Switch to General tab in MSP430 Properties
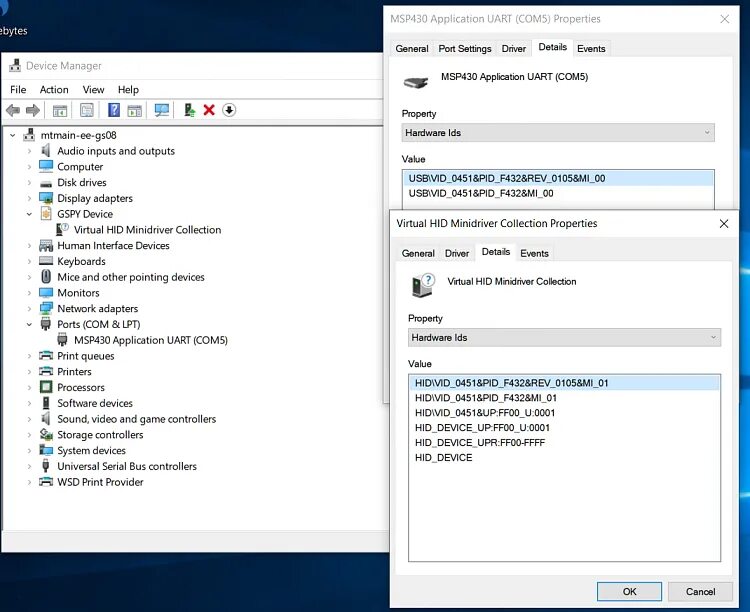Screen dimensions: 750x612 click(x=412, y=49)
